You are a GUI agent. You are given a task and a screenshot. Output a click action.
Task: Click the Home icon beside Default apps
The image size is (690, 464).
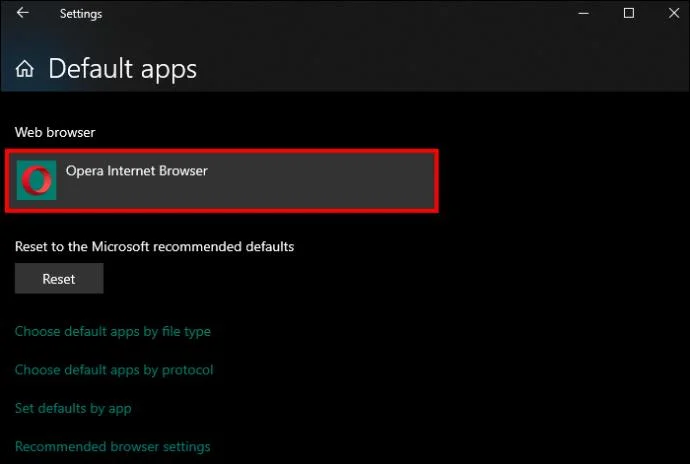pos(25,69)
